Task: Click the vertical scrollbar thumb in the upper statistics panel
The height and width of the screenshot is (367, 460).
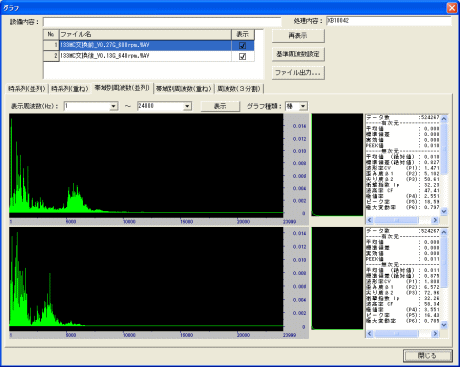Action: 444,148
